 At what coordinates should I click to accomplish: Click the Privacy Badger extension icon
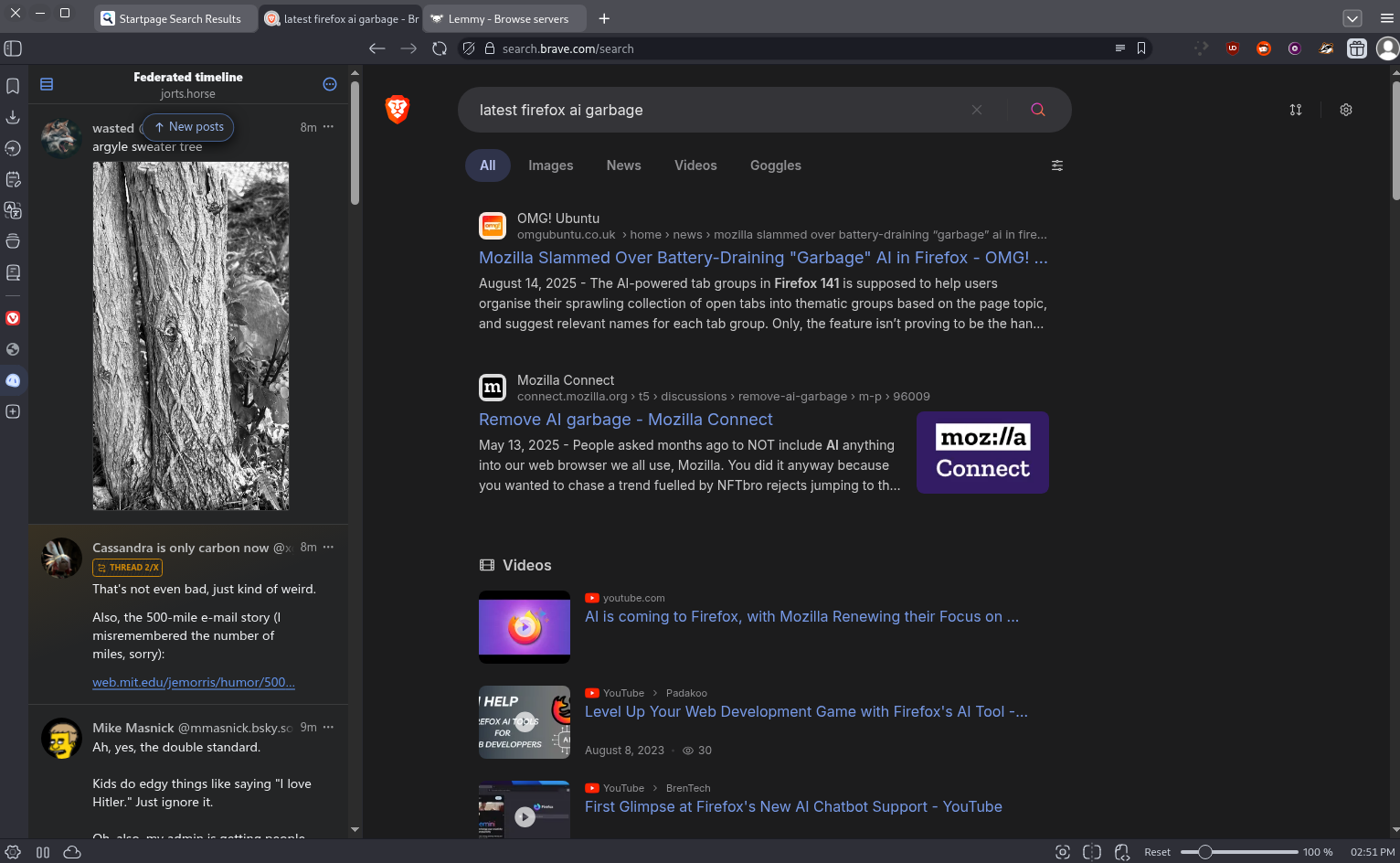(1326, 48)
